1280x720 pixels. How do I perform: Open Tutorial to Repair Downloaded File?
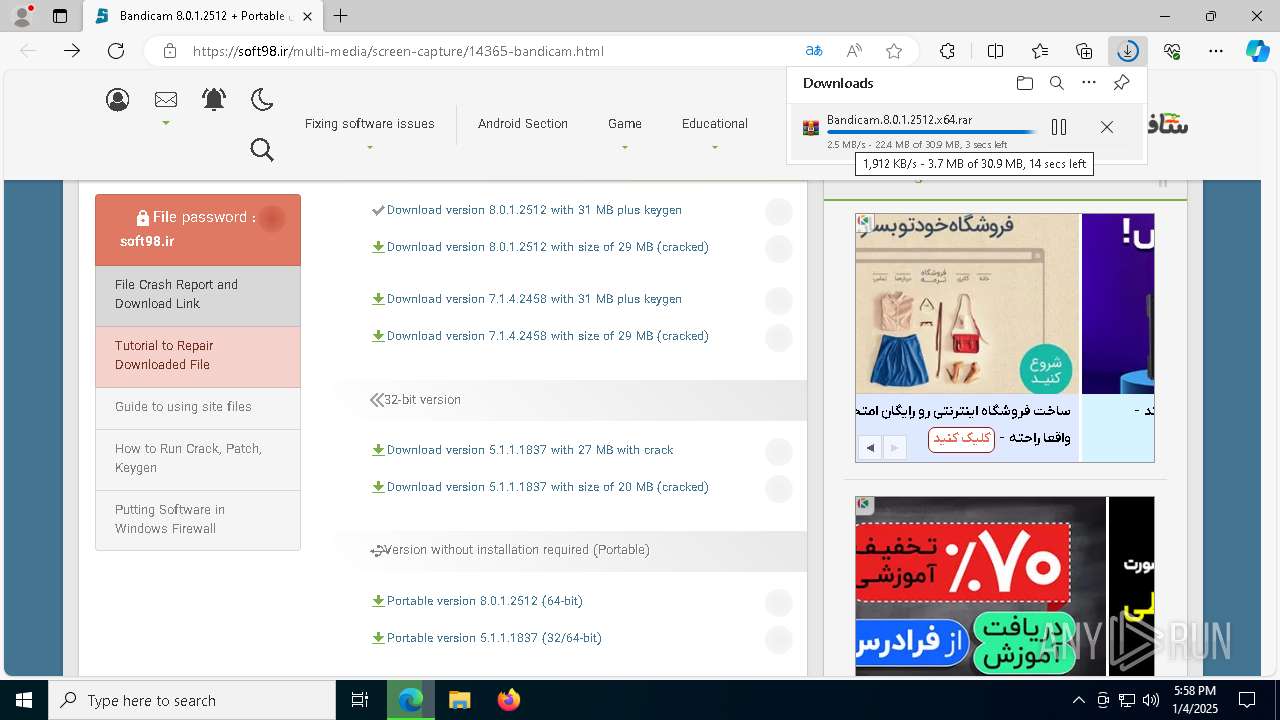click(x=198, y=356)
